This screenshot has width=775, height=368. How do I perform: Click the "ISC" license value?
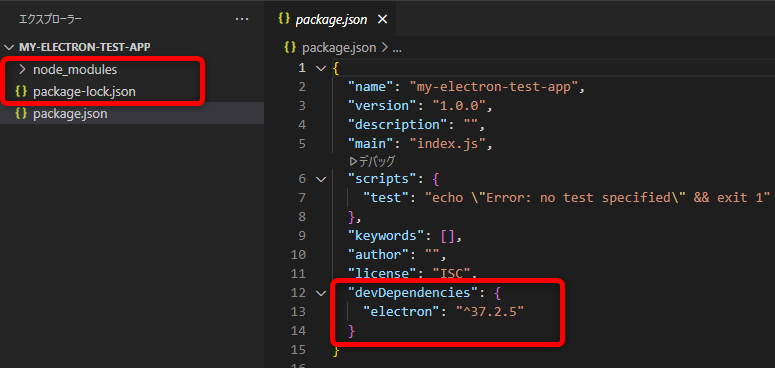pyautogui.click(x=451, y=273)
